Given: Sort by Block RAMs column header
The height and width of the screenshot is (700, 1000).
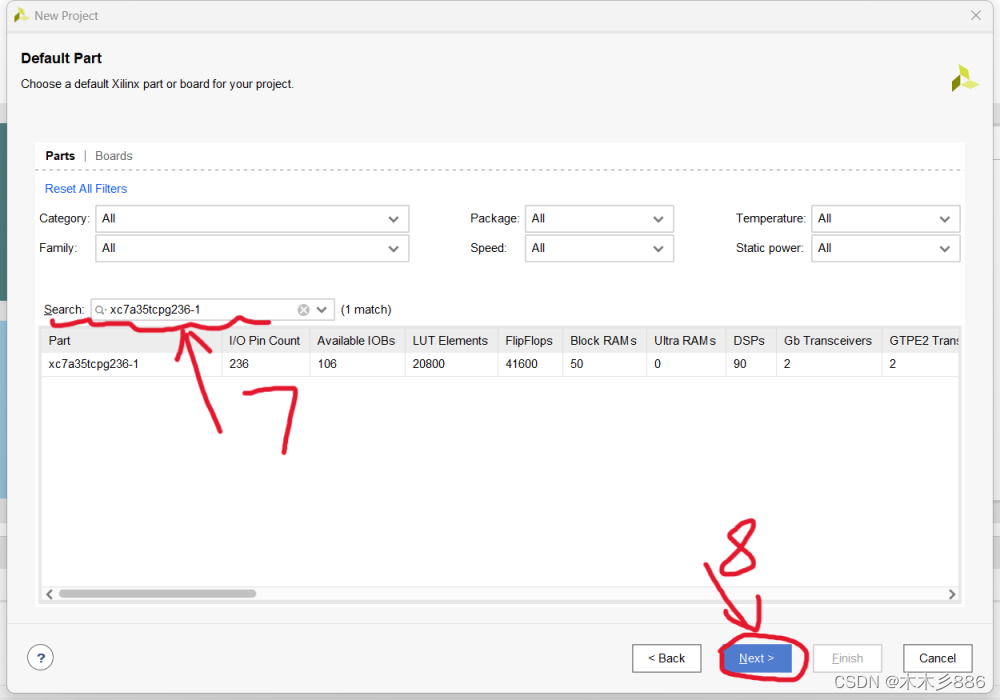Looking at the screenshot, I should tap(603, 340).
